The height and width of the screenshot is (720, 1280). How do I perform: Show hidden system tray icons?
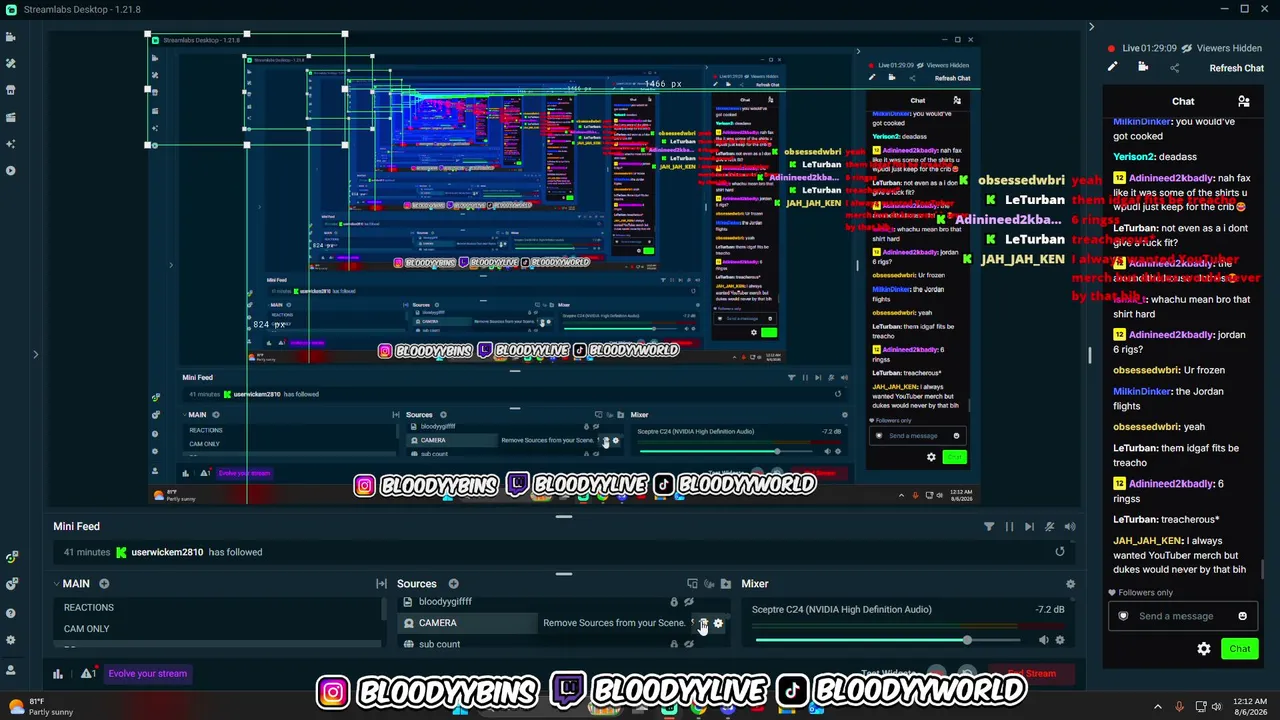[x=1158, y=706]
